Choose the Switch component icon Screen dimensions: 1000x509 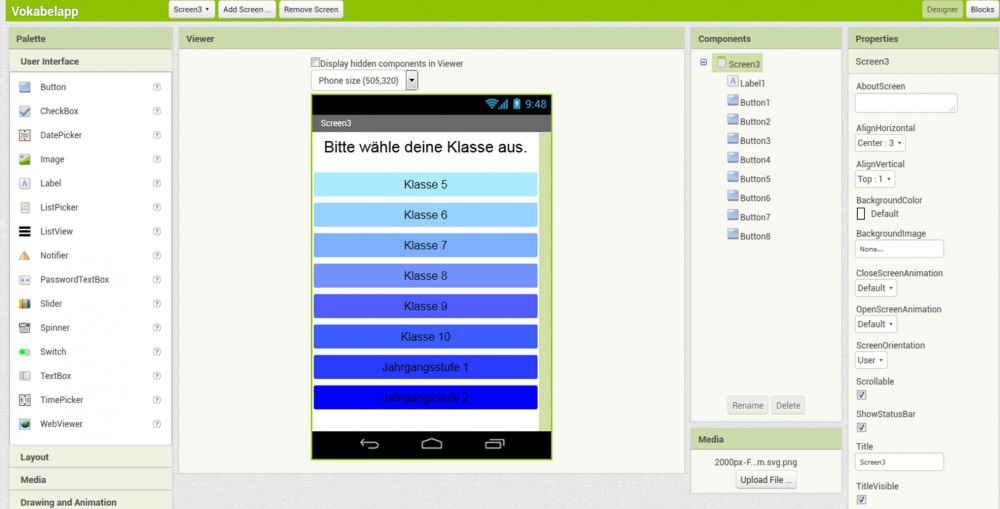tap(25, 352)
